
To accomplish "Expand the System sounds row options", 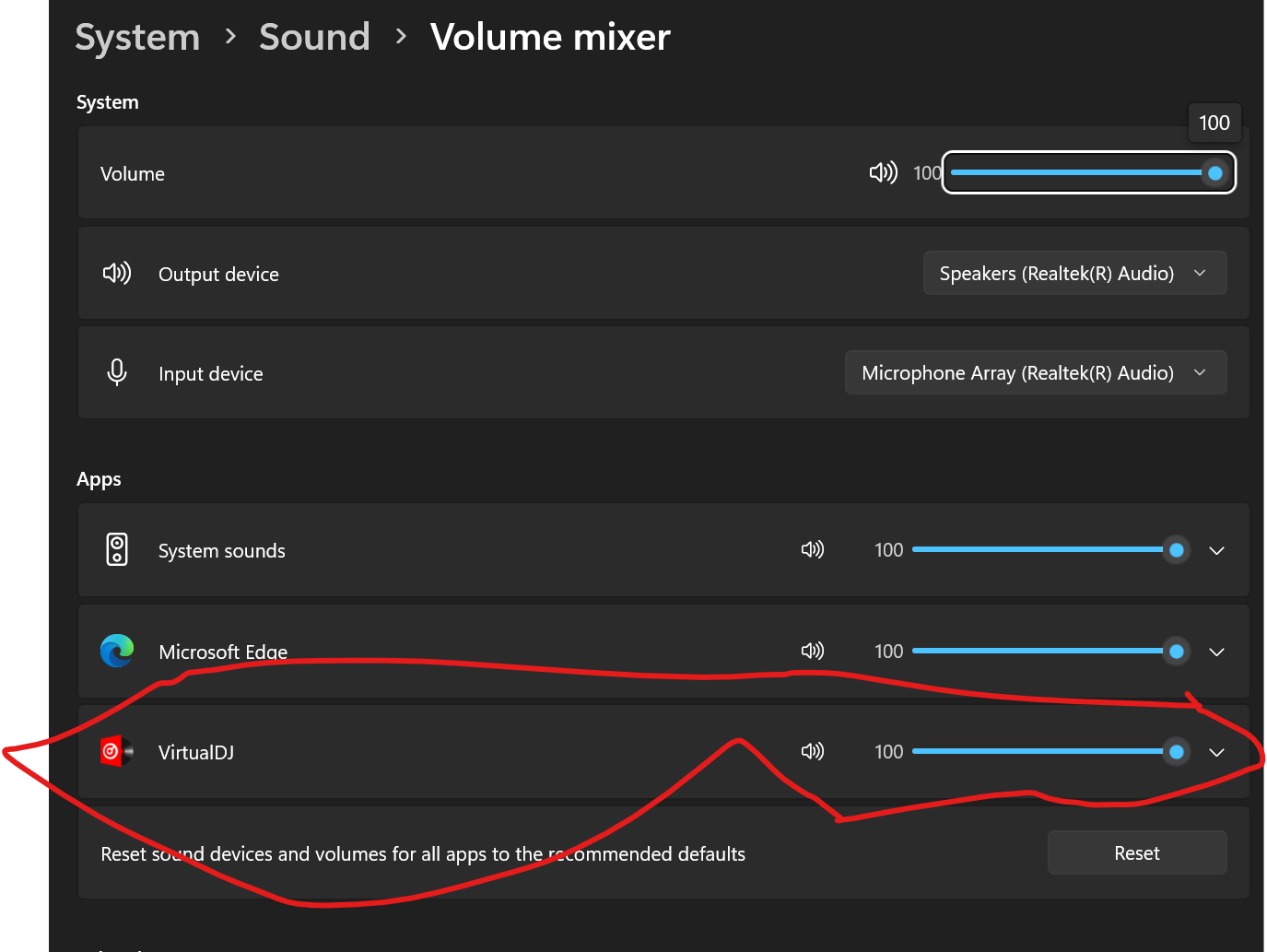I will (x=1216, y=550).
